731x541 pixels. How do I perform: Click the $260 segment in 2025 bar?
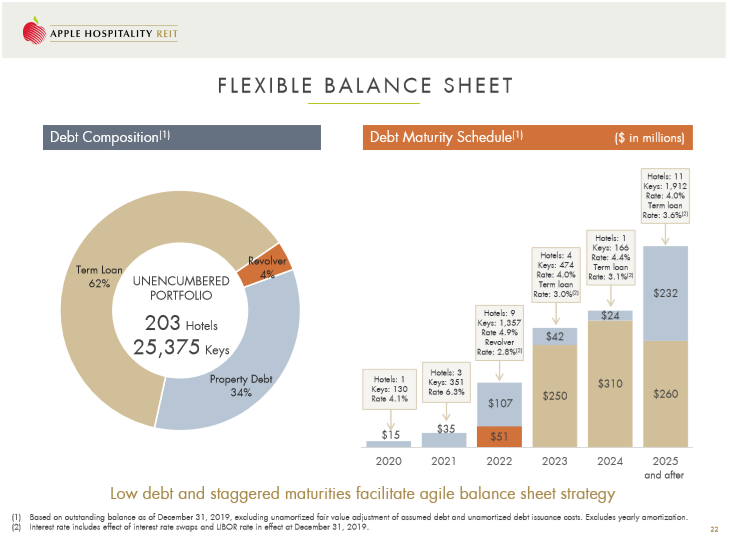pos(665,394)
